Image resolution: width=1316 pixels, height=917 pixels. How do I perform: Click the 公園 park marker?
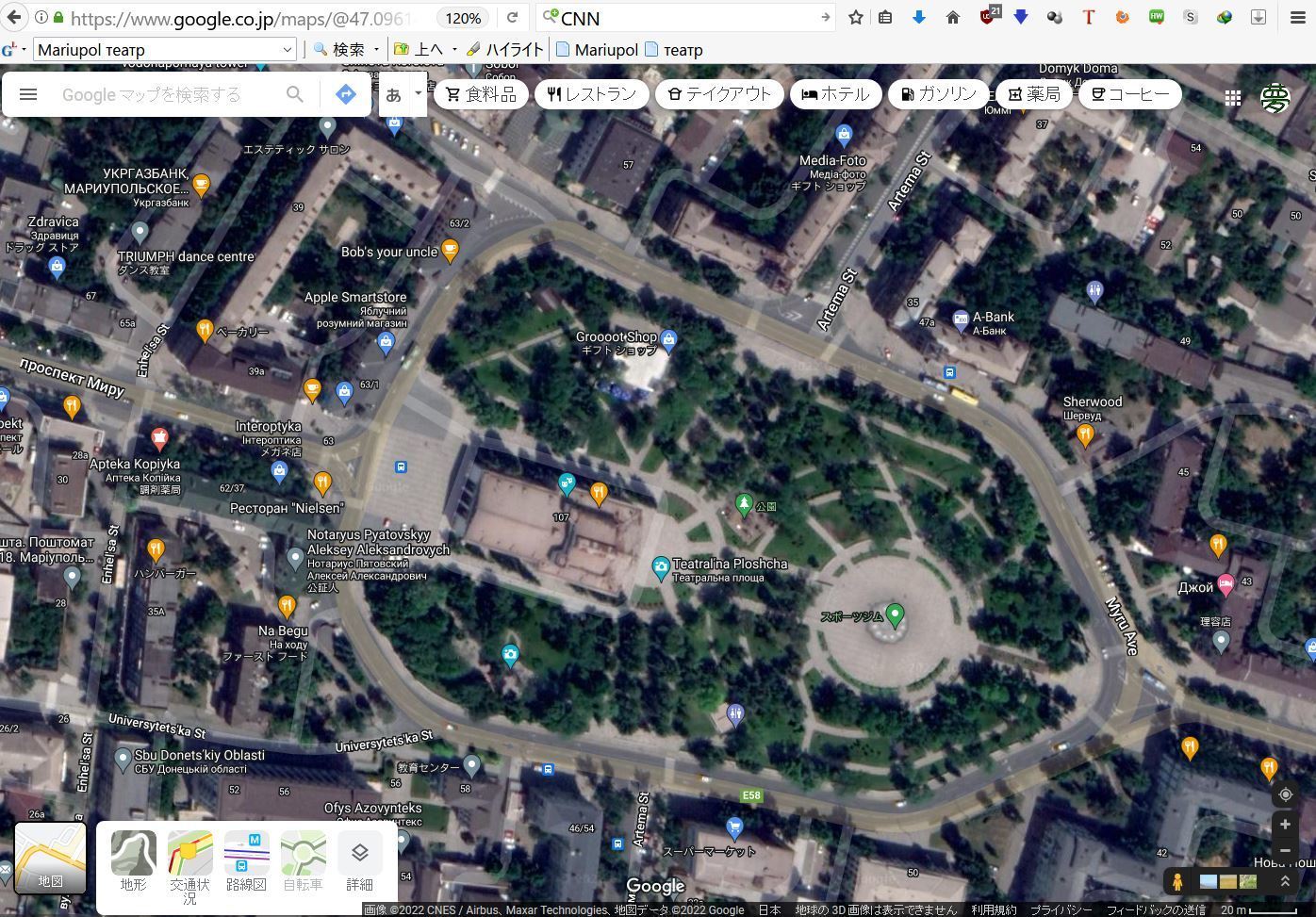[x=744, y=505]
